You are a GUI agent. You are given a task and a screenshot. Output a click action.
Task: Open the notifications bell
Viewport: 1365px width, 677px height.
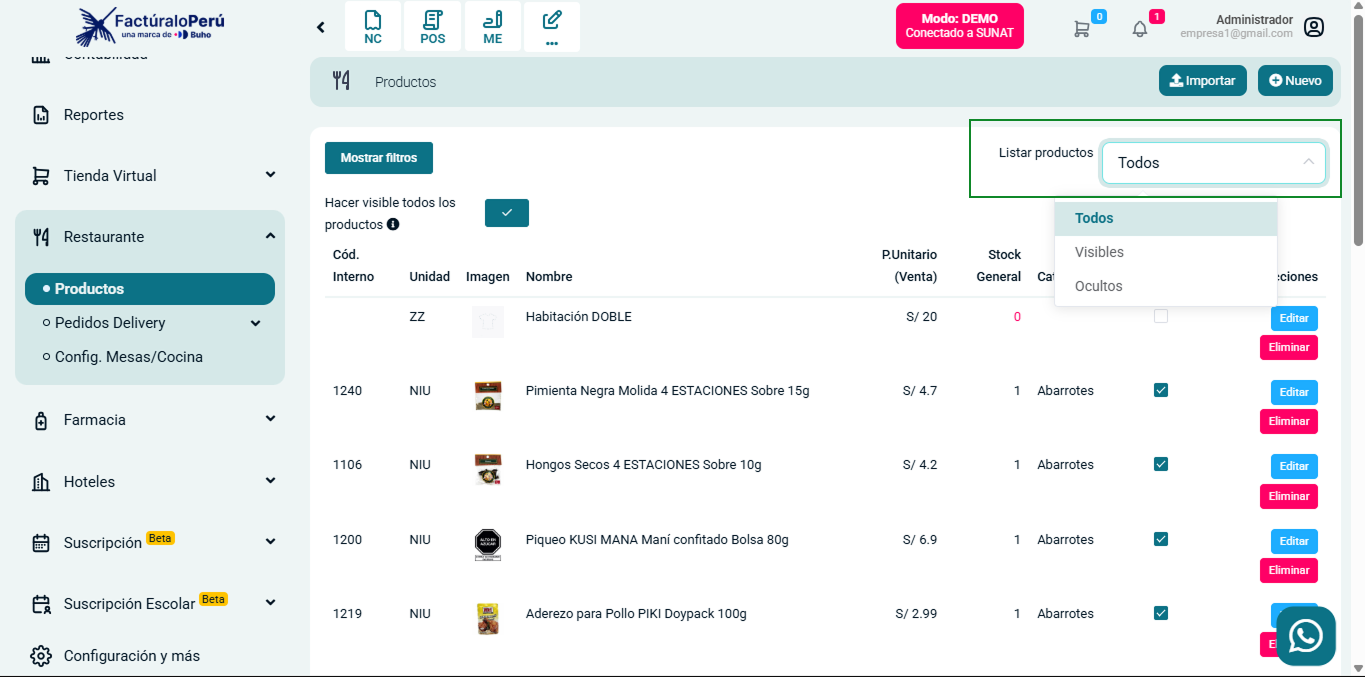click(x=1140, y=29)
